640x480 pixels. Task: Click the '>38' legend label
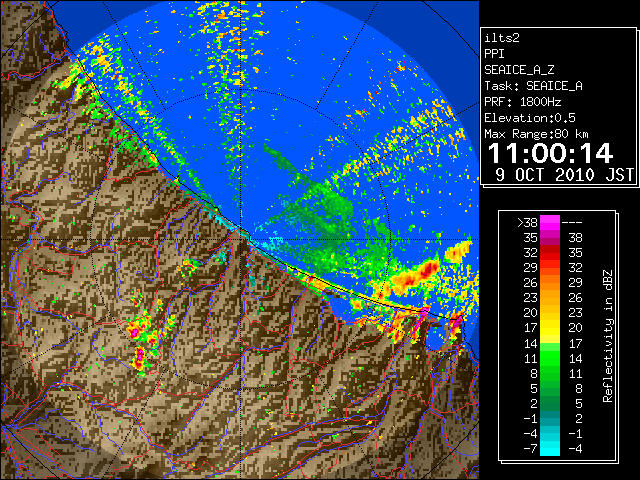527,223
